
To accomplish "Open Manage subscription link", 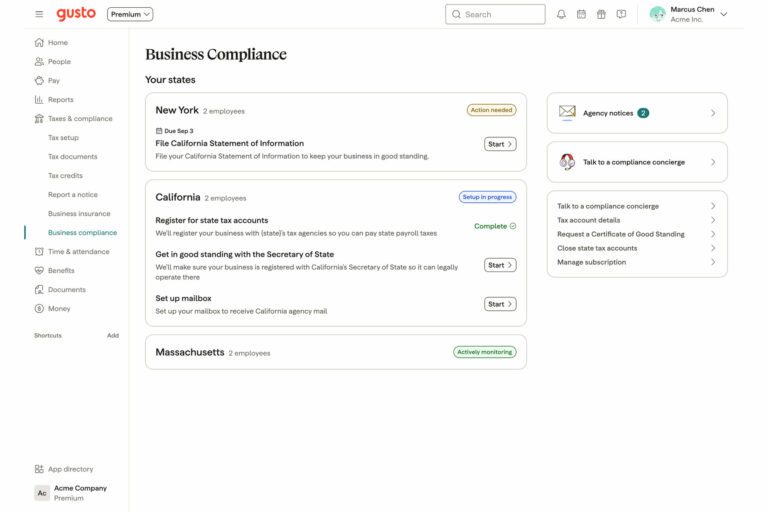I will coord(591,262).
